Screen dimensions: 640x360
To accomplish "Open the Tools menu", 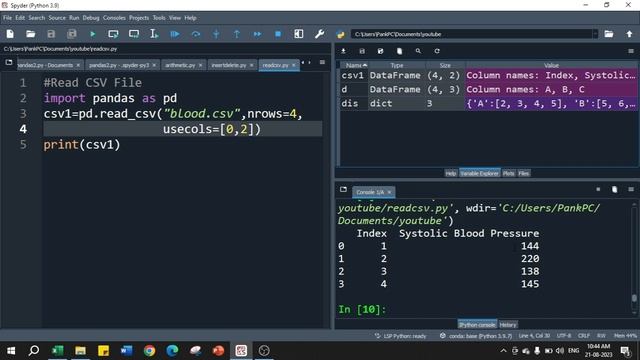I will 159,18.
